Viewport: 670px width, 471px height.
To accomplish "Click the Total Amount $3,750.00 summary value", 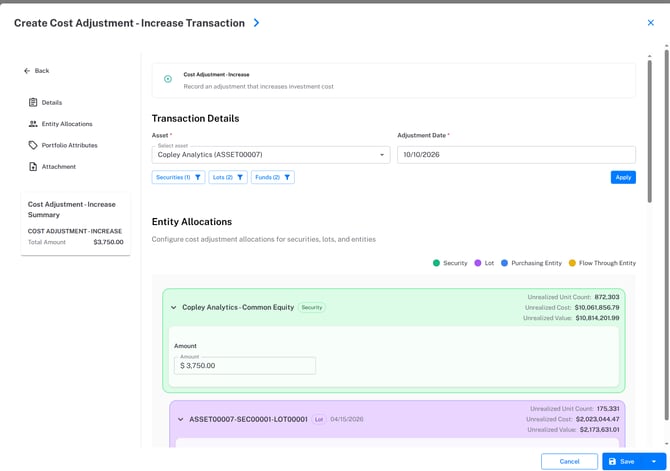I will [x=109, y=242].
